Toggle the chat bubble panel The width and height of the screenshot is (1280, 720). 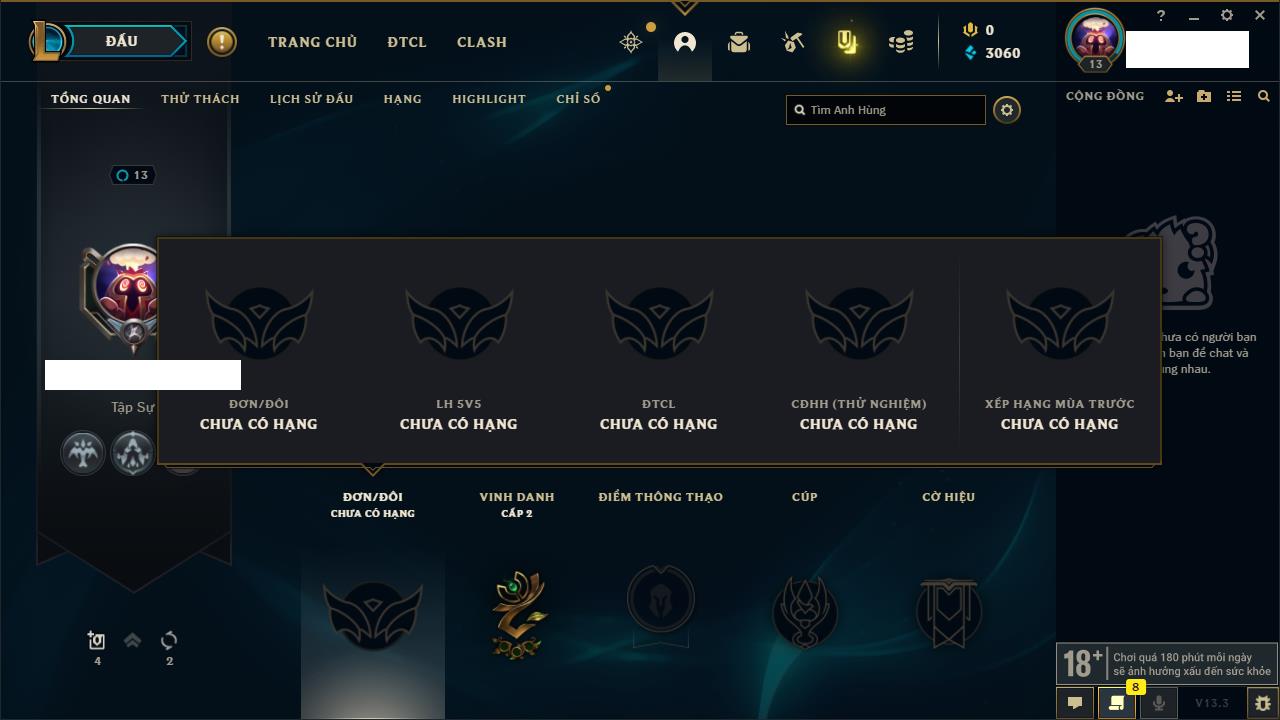pyautogui.click(x=1075, y=703)
